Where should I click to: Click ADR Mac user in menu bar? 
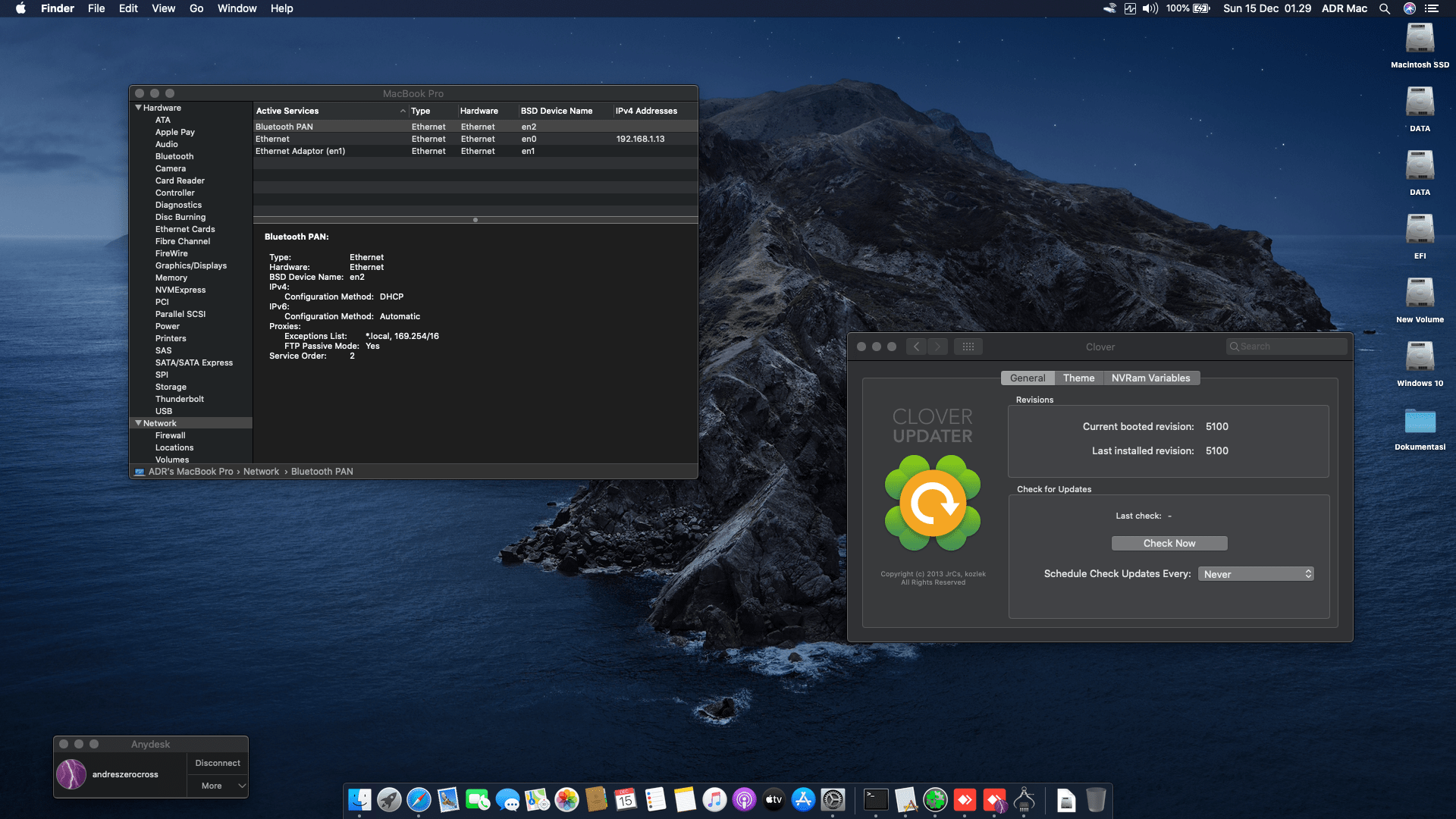[x=1345, y=8]
